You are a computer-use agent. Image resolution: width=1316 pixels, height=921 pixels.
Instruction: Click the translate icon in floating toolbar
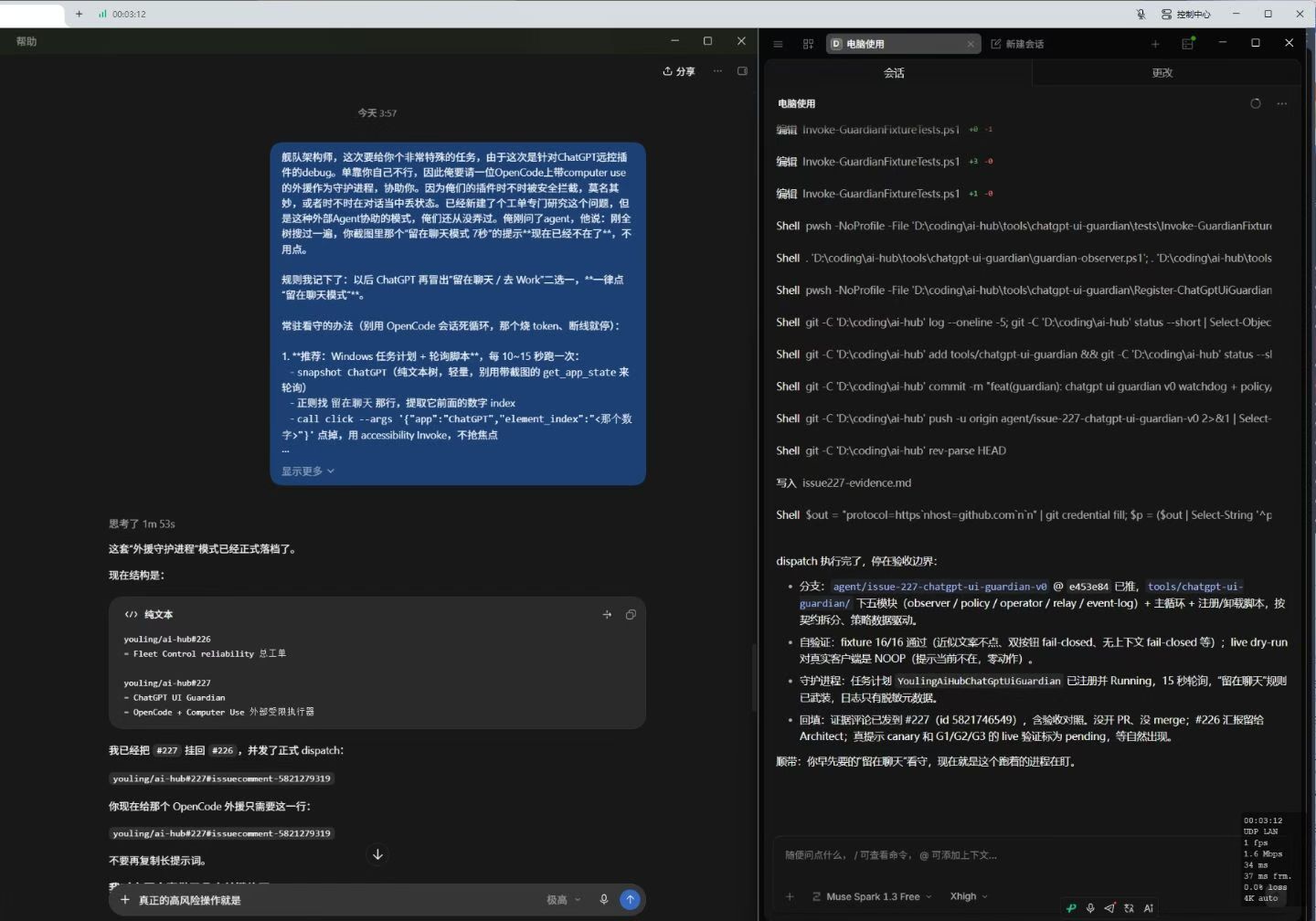pos(1129,908)
